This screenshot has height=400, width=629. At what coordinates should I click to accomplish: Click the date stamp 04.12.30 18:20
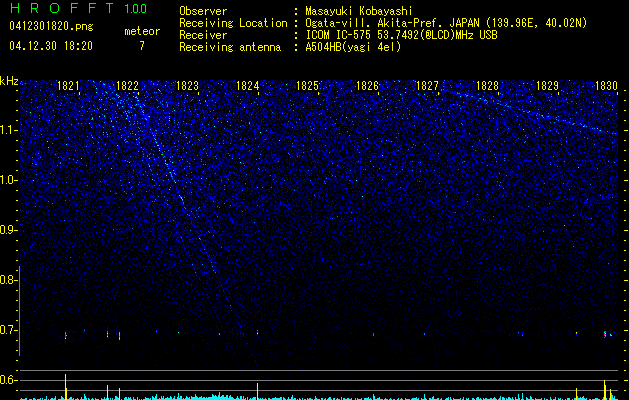51,46
